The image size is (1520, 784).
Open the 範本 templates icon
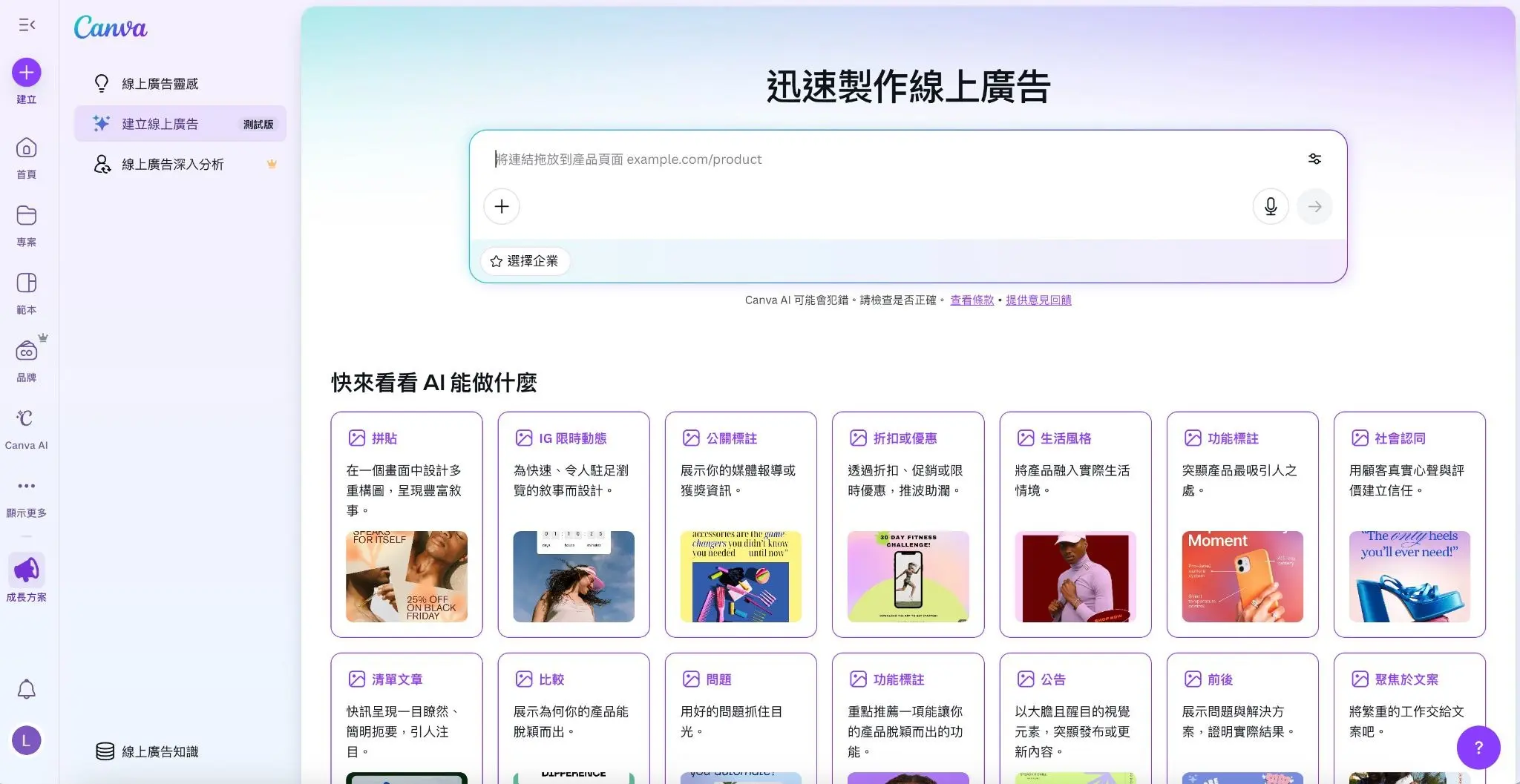tap(27, 283)
